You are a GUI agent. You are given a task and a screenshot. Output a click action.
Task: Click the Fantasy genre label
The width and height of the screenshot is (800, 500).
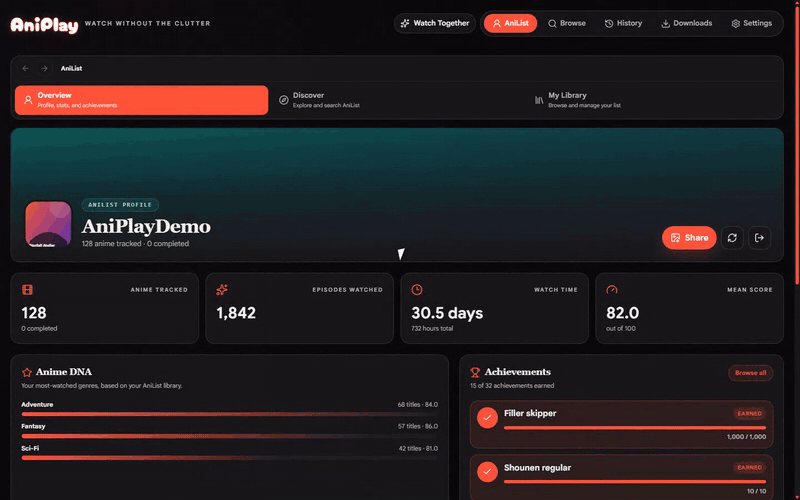(x=33, y=427)
